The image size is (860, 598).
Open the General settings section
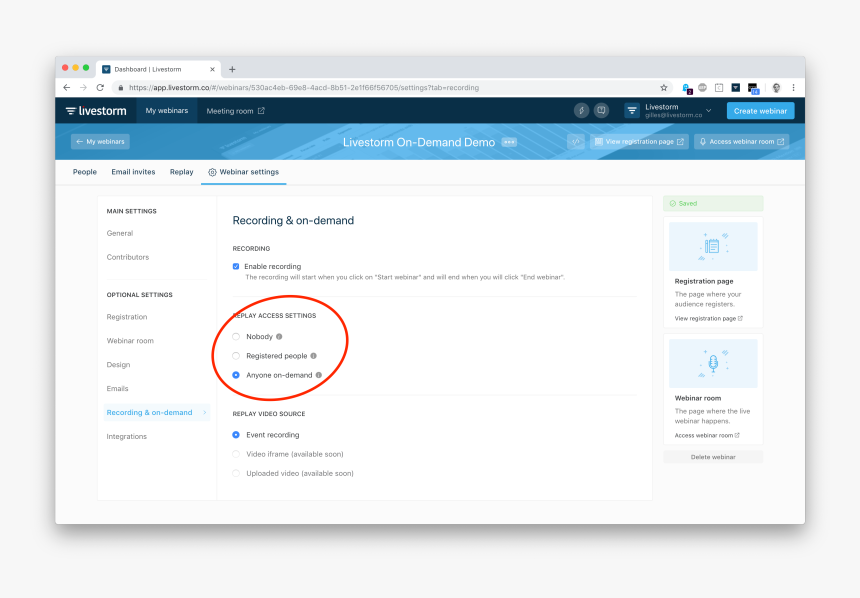tap(120, 233)
